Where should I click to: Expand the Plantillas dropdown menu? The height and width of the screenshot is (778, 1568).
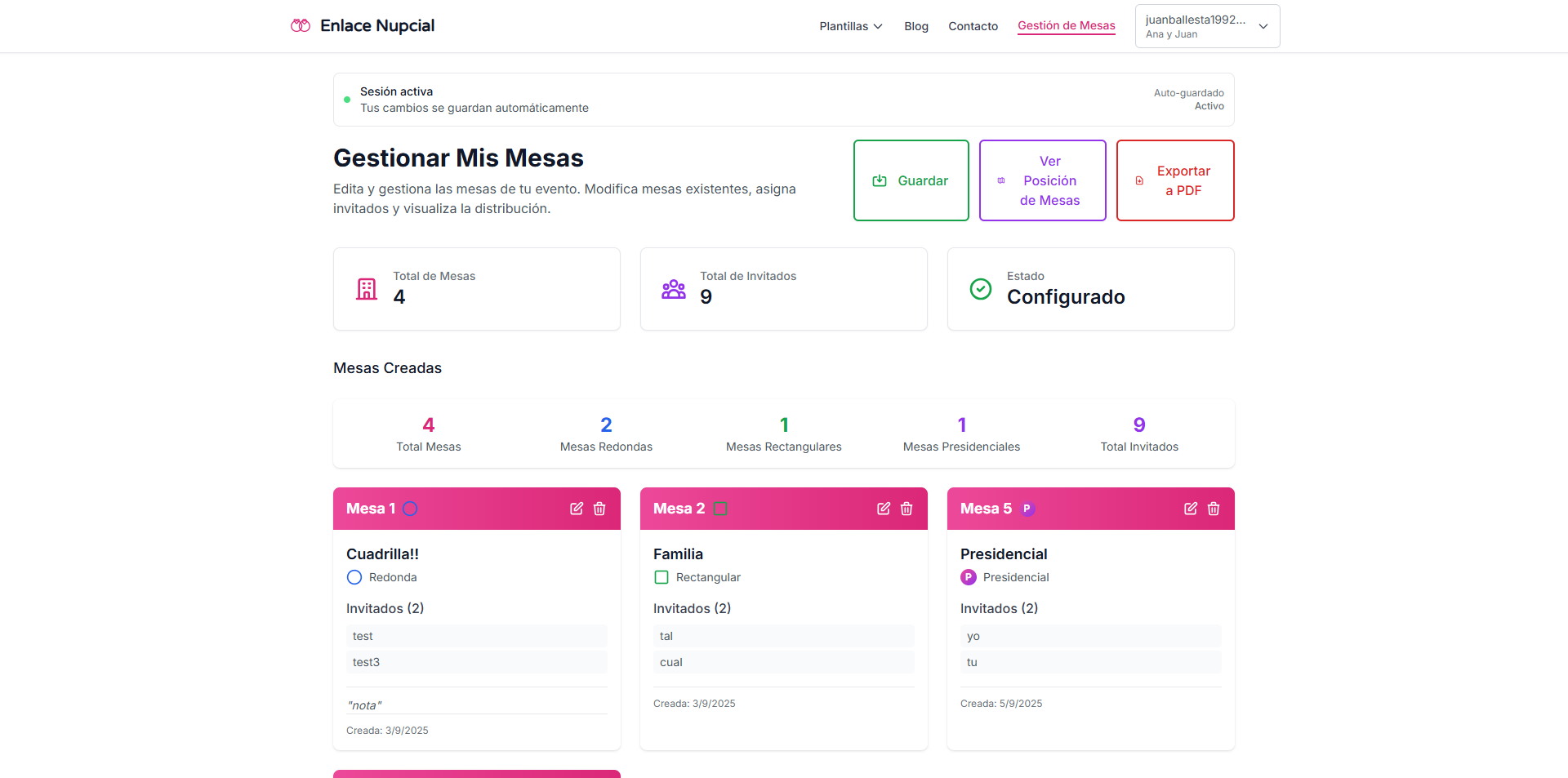(851, 26)
